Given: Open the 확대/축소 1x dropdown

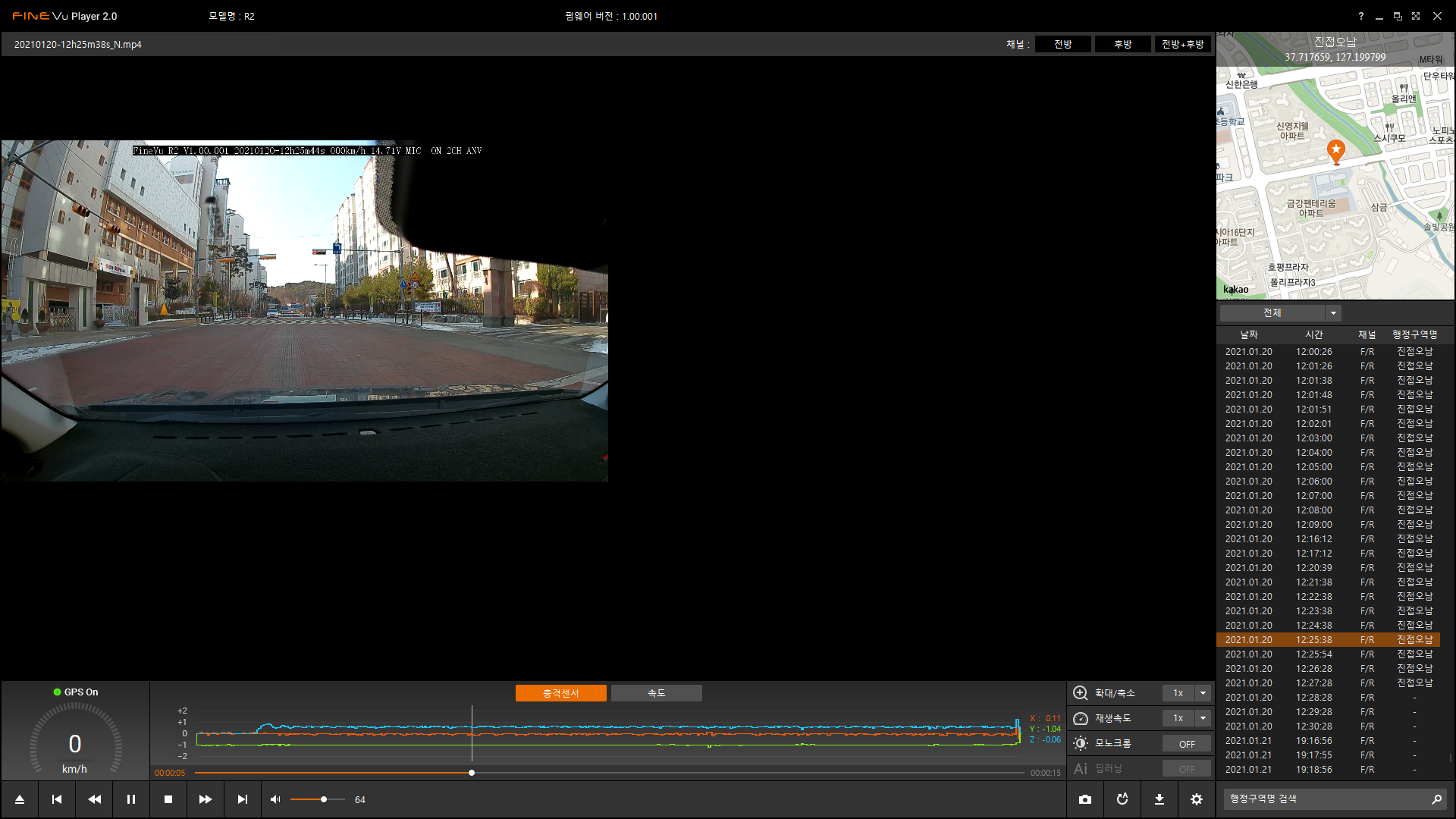Looking at the screenshot, I should [1203, 693].
